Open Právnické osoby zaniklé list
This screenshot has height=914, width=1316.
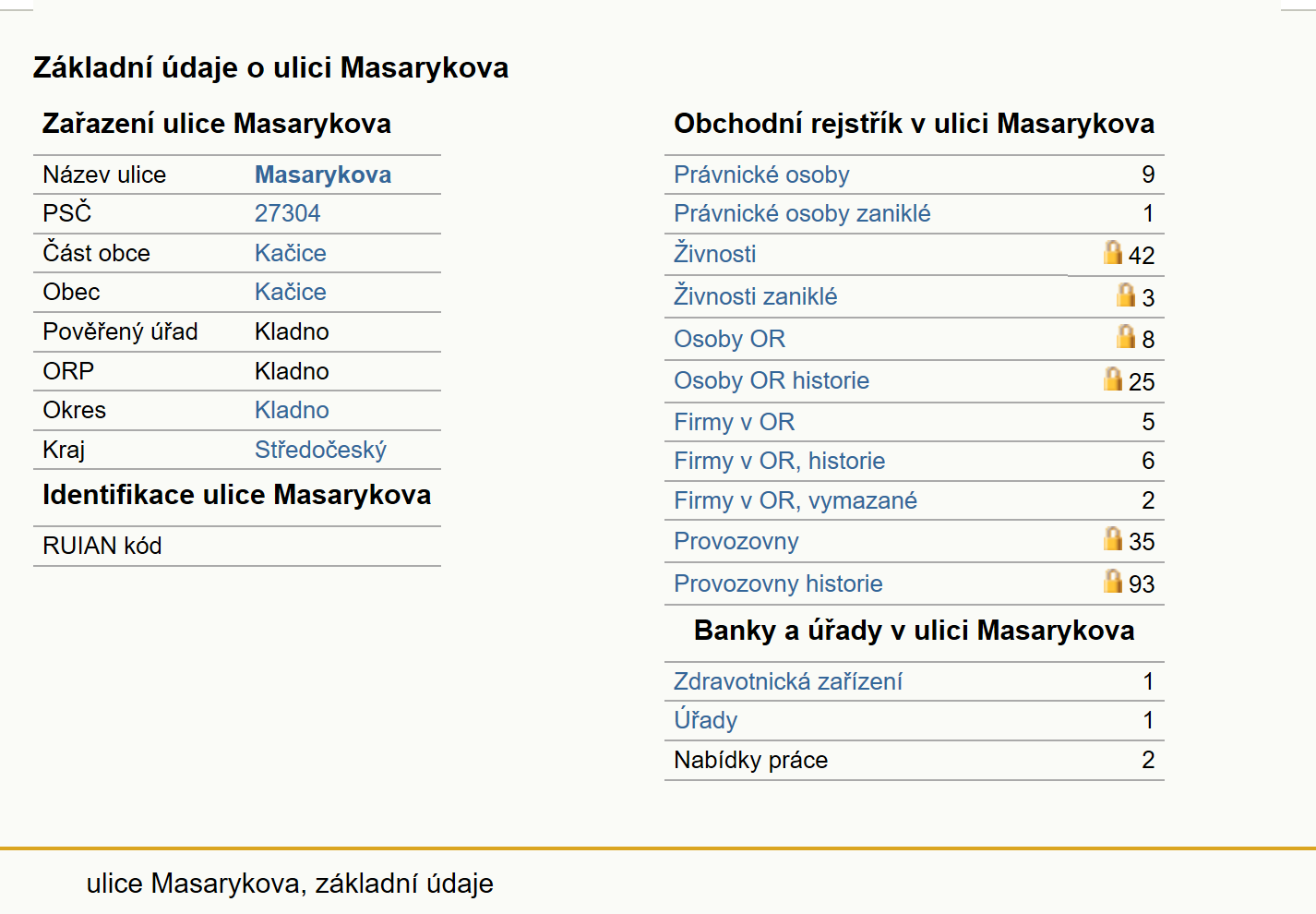(x=802, y=213)
